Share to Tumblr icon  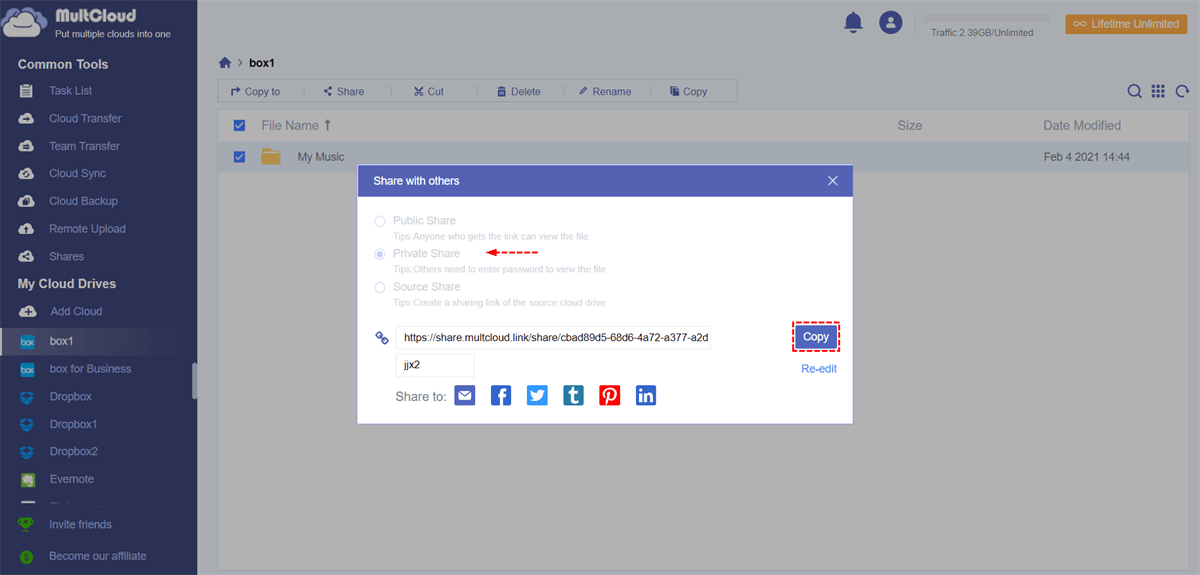pos(573,396)
